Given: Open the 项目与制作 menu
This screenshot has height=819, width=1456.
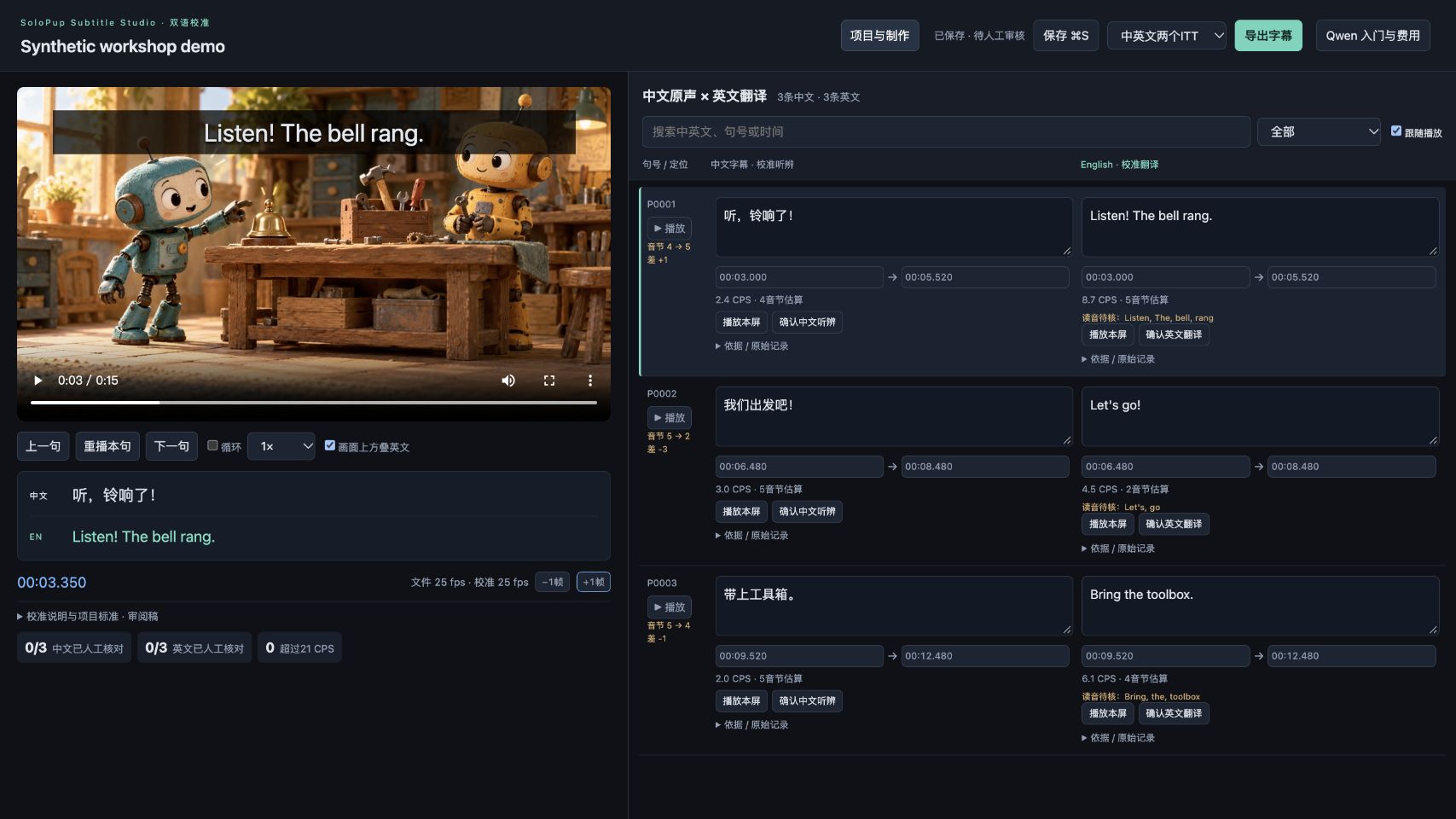Looking at the screenshot, I should pos(879,36).
